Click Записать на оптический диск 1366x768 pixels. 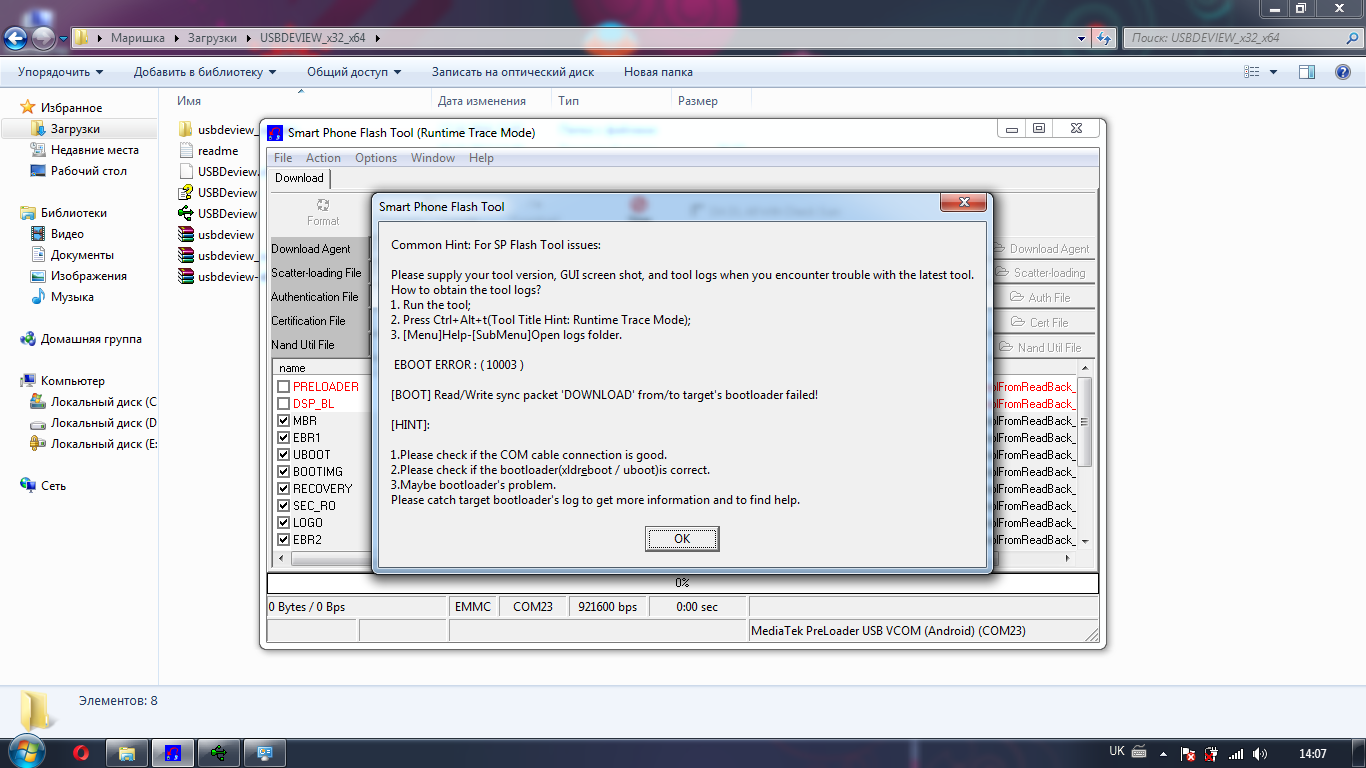pos(513,72)
